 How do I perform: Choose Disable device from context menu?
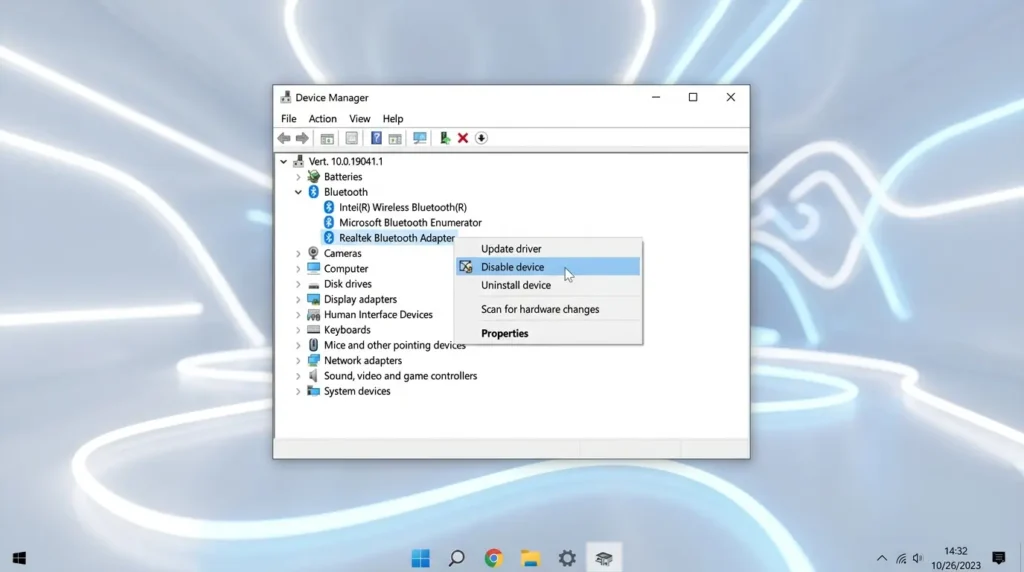pyautogui.click(x=548, y=267)
